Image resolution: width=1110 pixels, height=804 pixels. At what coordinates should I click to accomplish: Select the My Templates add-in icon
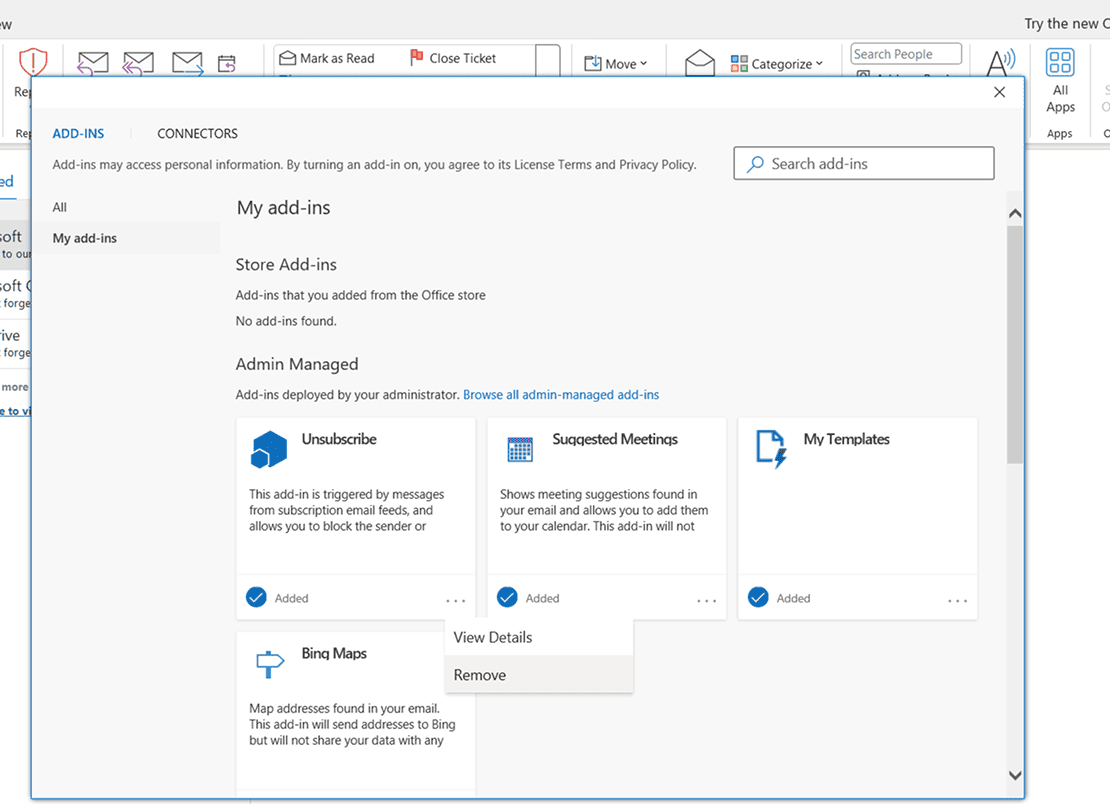coord(770,449)
